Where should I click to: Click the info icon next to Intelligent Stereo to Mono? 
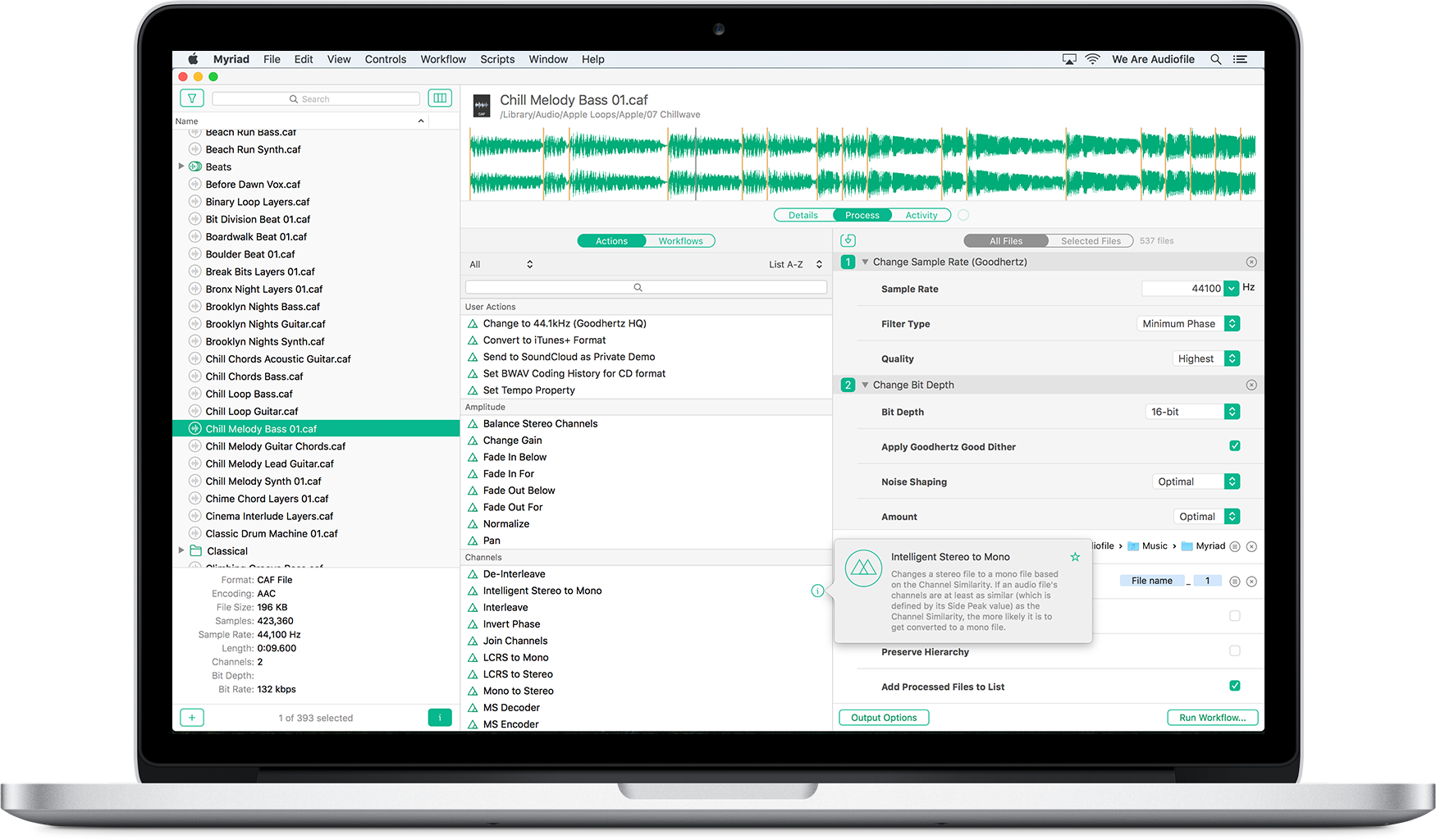click(817, 591)
